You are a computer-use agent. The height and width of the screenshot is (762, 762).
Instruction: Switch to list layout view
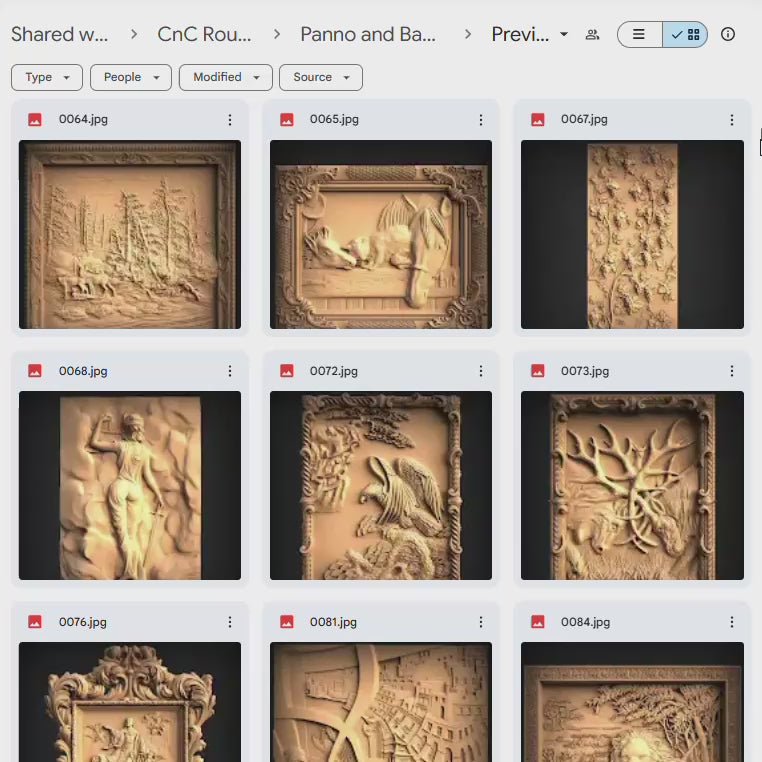coord(639,34)
